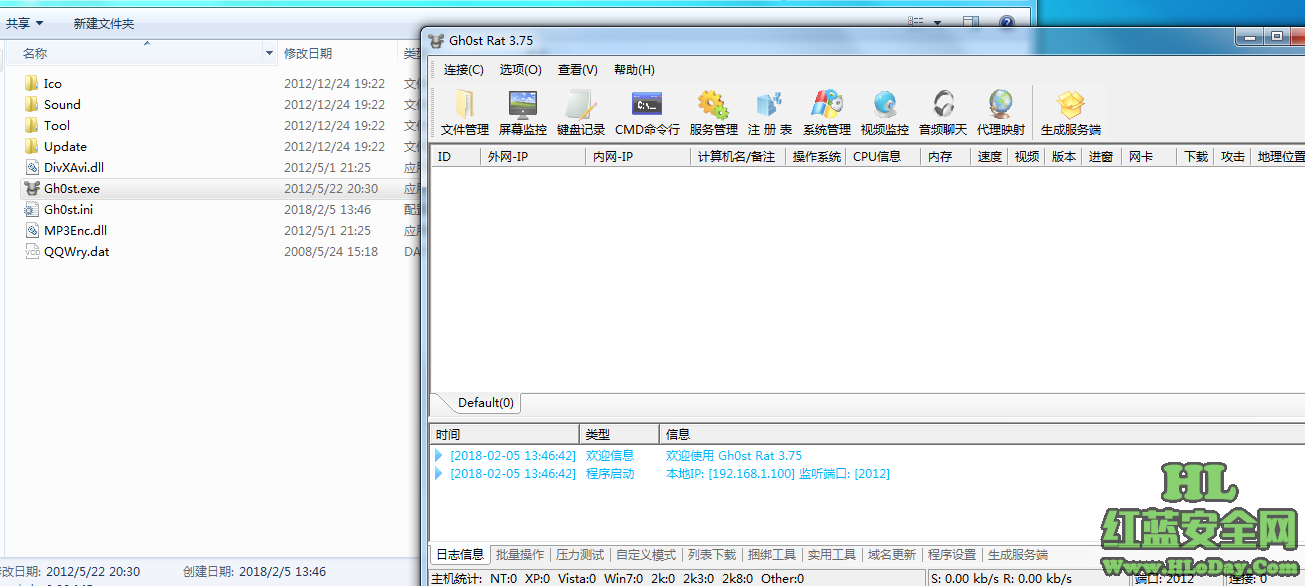The height and width of the screenshot is (586, 1305).
Task: Click the S/R kb/s speed status entry
Action: pyautogui.click(x=1001, y=578)
